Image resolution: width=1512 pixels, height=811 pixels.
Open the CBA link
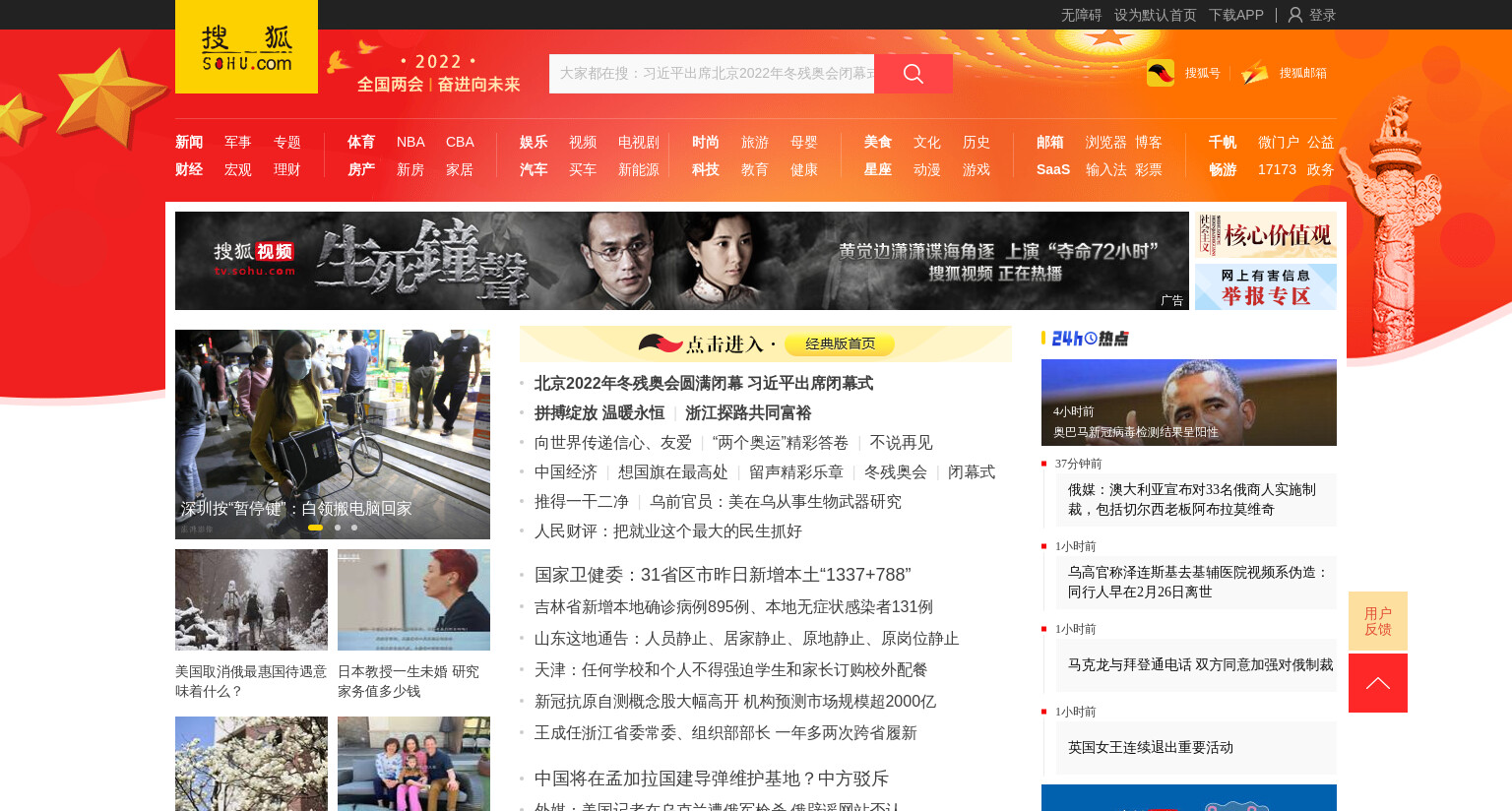[x=460, y=142]
